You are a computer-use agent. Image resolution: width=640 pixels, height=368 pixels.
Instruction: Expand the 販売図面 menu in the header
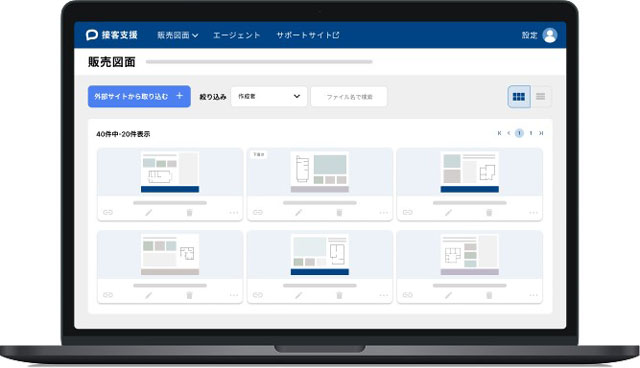(178, 35)
